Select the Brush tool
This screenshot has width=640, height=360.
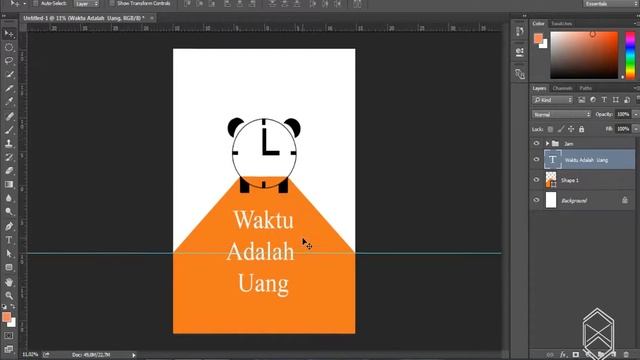click(x=9, y=130)
